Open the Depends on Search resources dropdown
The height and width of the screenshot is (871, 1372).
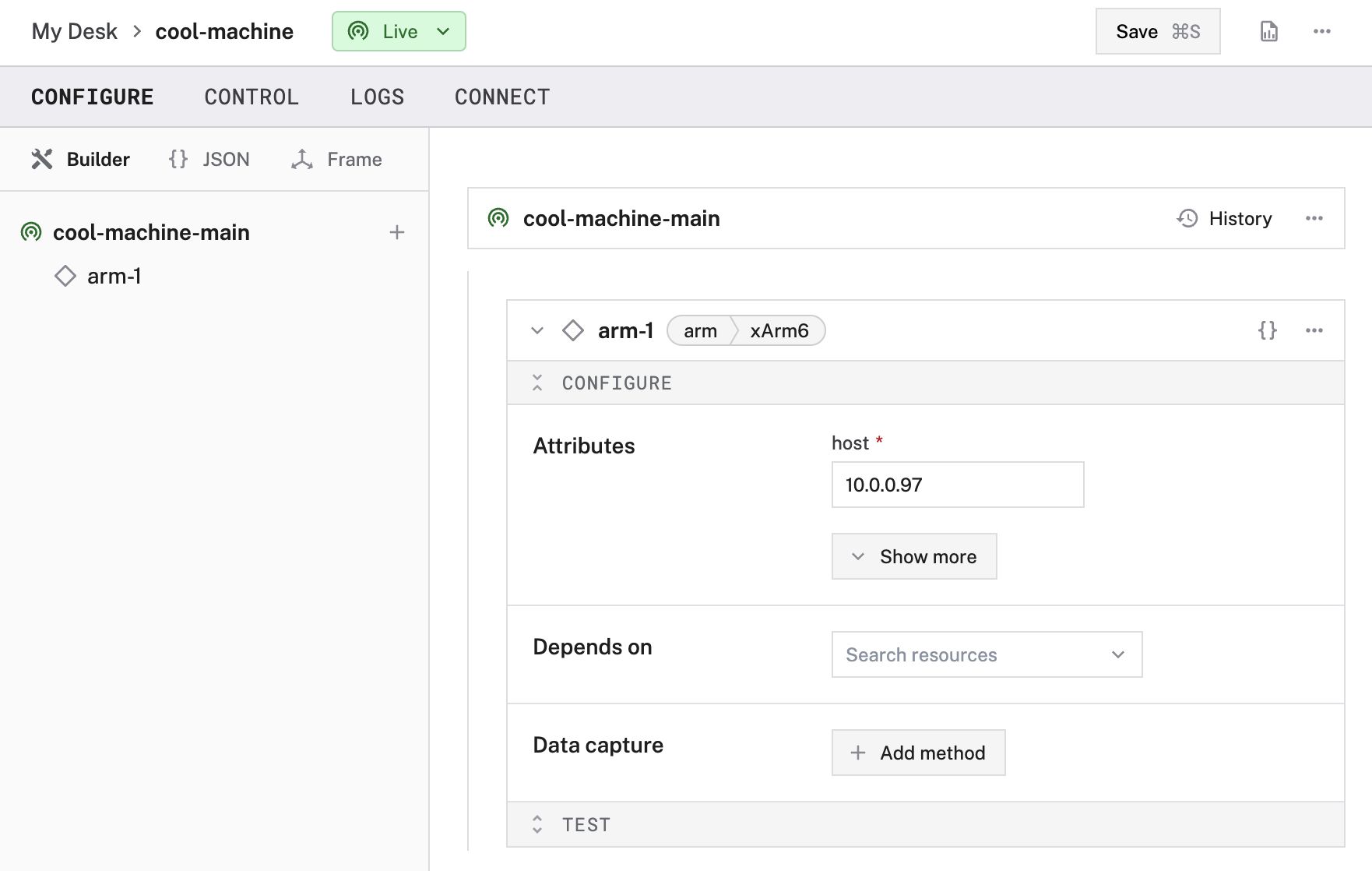pos(986,654)
